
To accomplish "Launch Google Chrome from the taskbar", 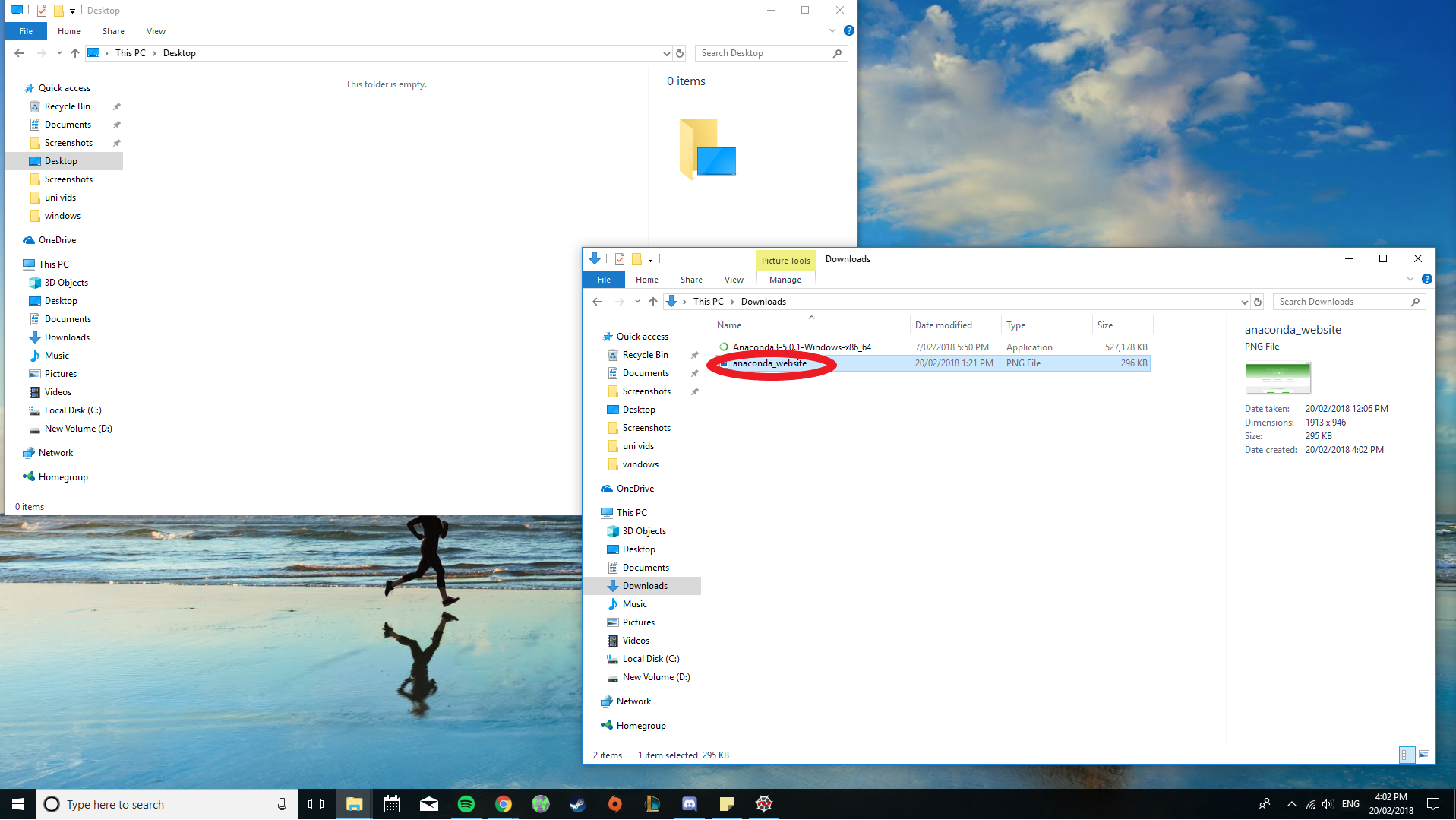I will (x=504, y=804).
